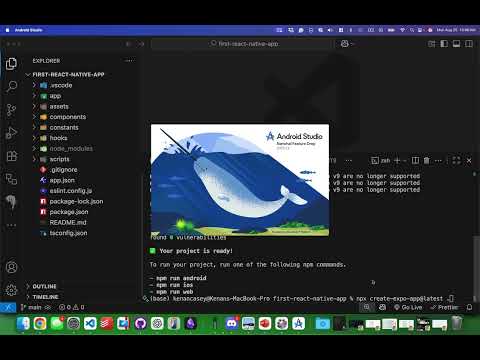This screenshot has height=360, width=480.
Task: Open the Manage gear settings icon
Action: click(x=11, y=290)
